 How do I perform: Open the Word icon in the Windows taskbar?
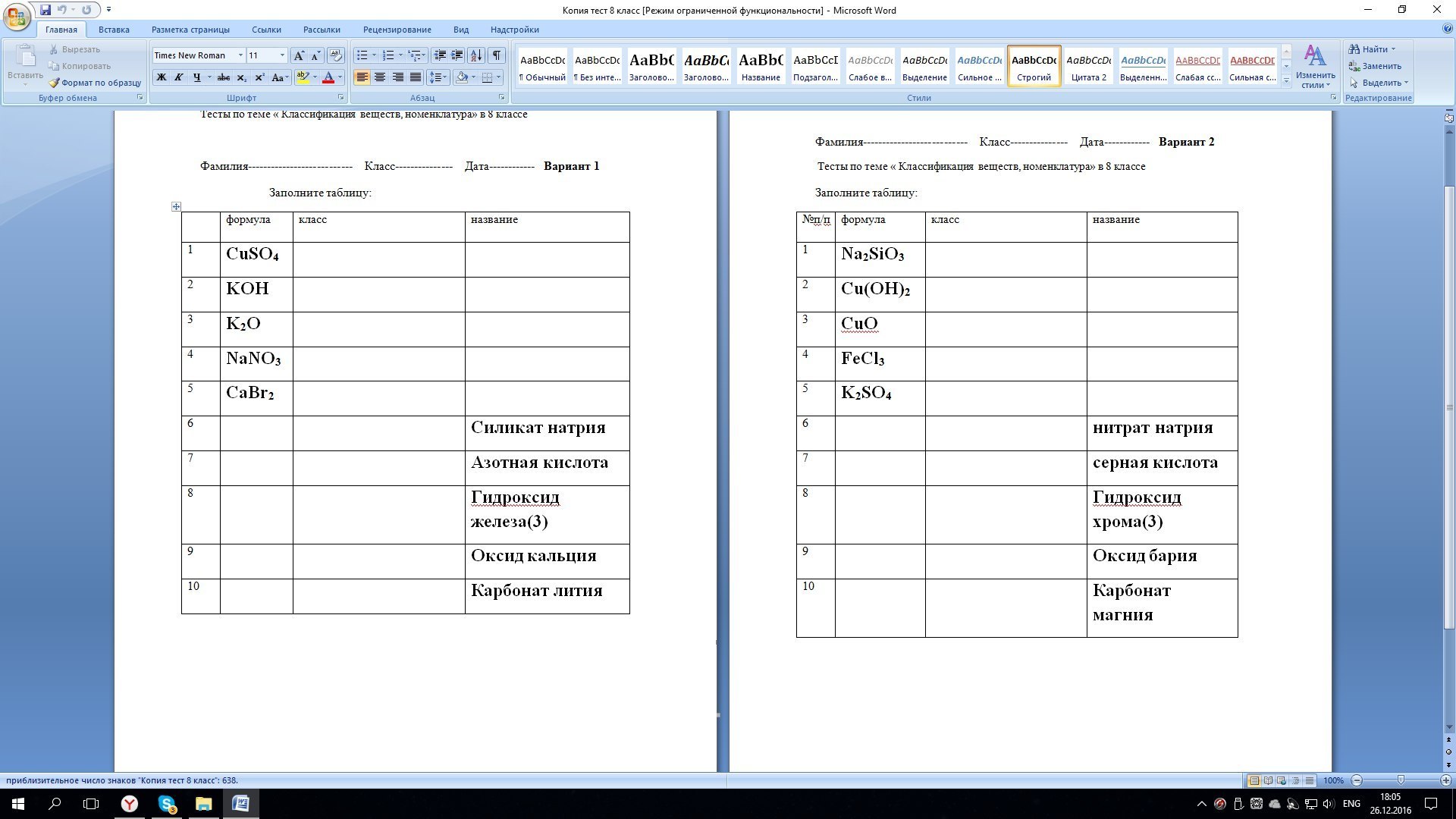[x=240, y=804]
